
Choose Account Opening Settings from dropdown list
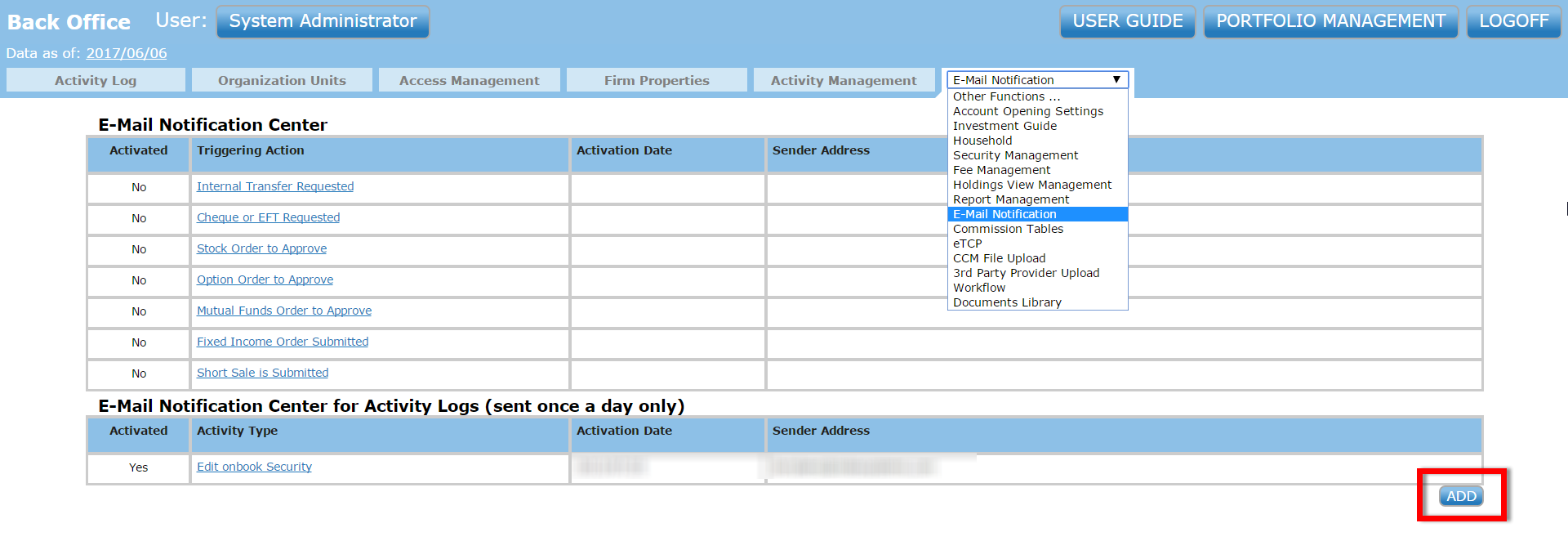tap(1027, 111)
